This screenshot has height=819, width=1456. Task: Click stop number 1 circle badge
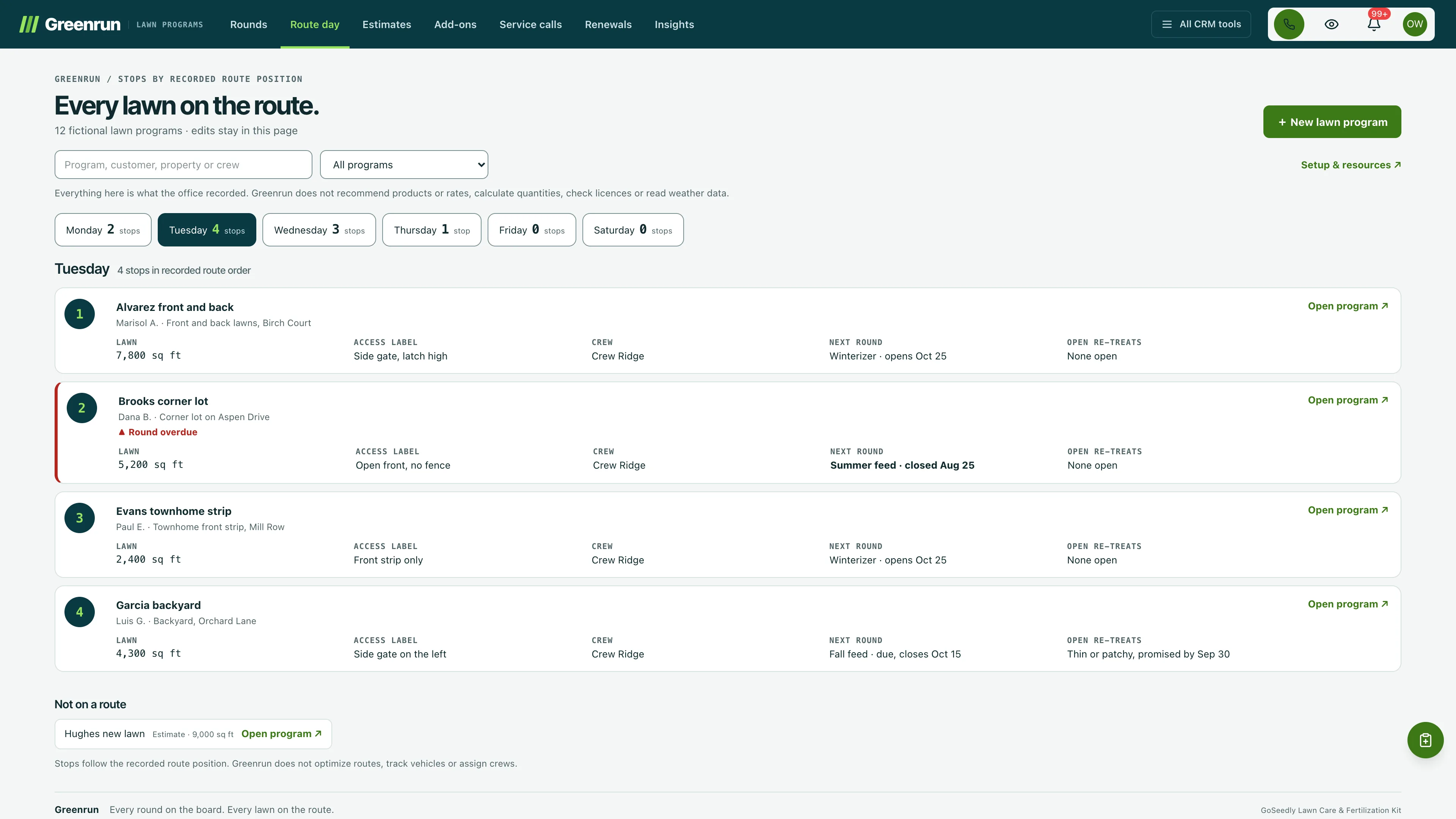pos(80,314)
